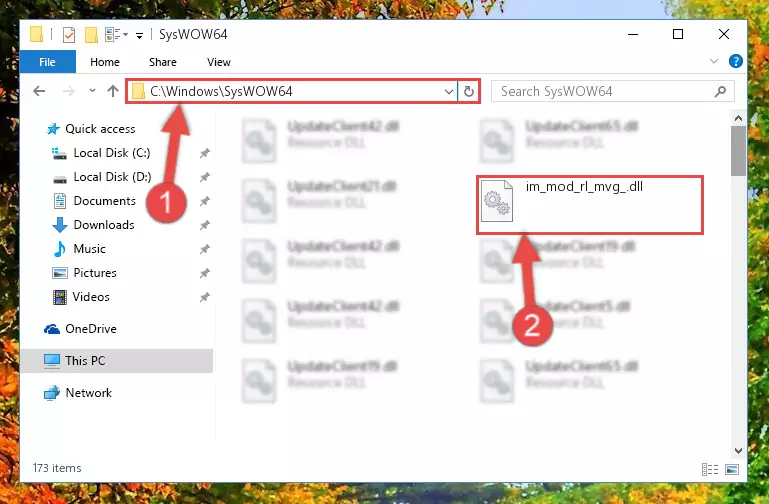
Task: Switch to Details view in status bar
Action: (x=710, y=469)
